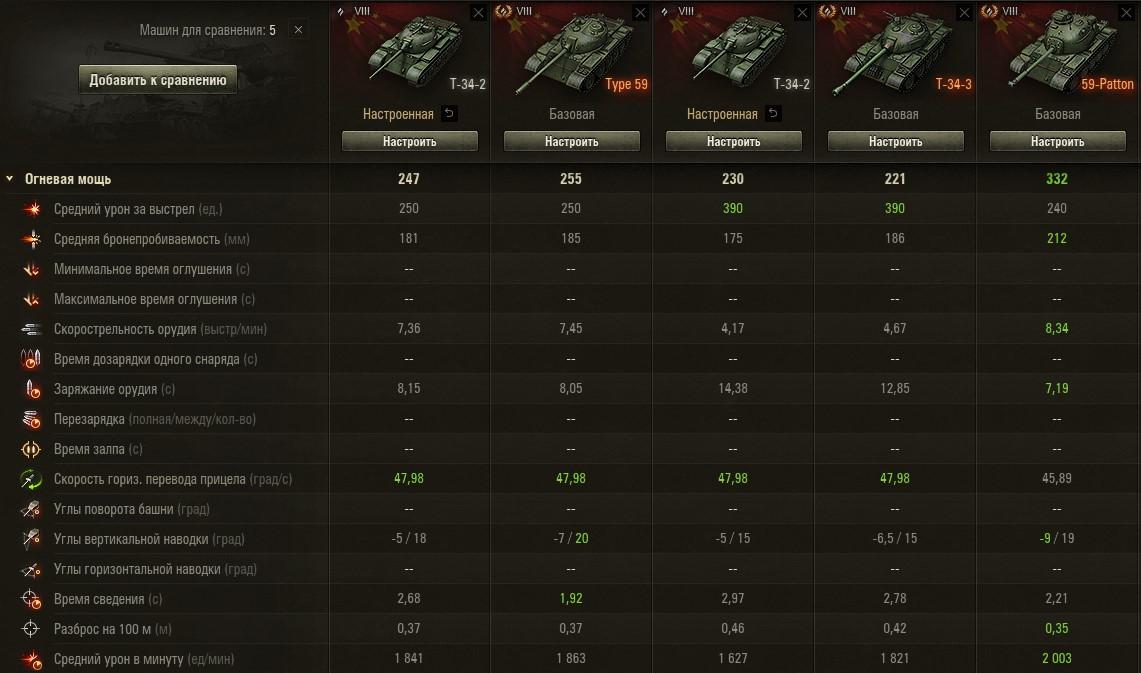This screenshot has height=673, width=1141.
Task: Click the dispersion at 100 m crosshair icon
Action: tap(31, 629)
